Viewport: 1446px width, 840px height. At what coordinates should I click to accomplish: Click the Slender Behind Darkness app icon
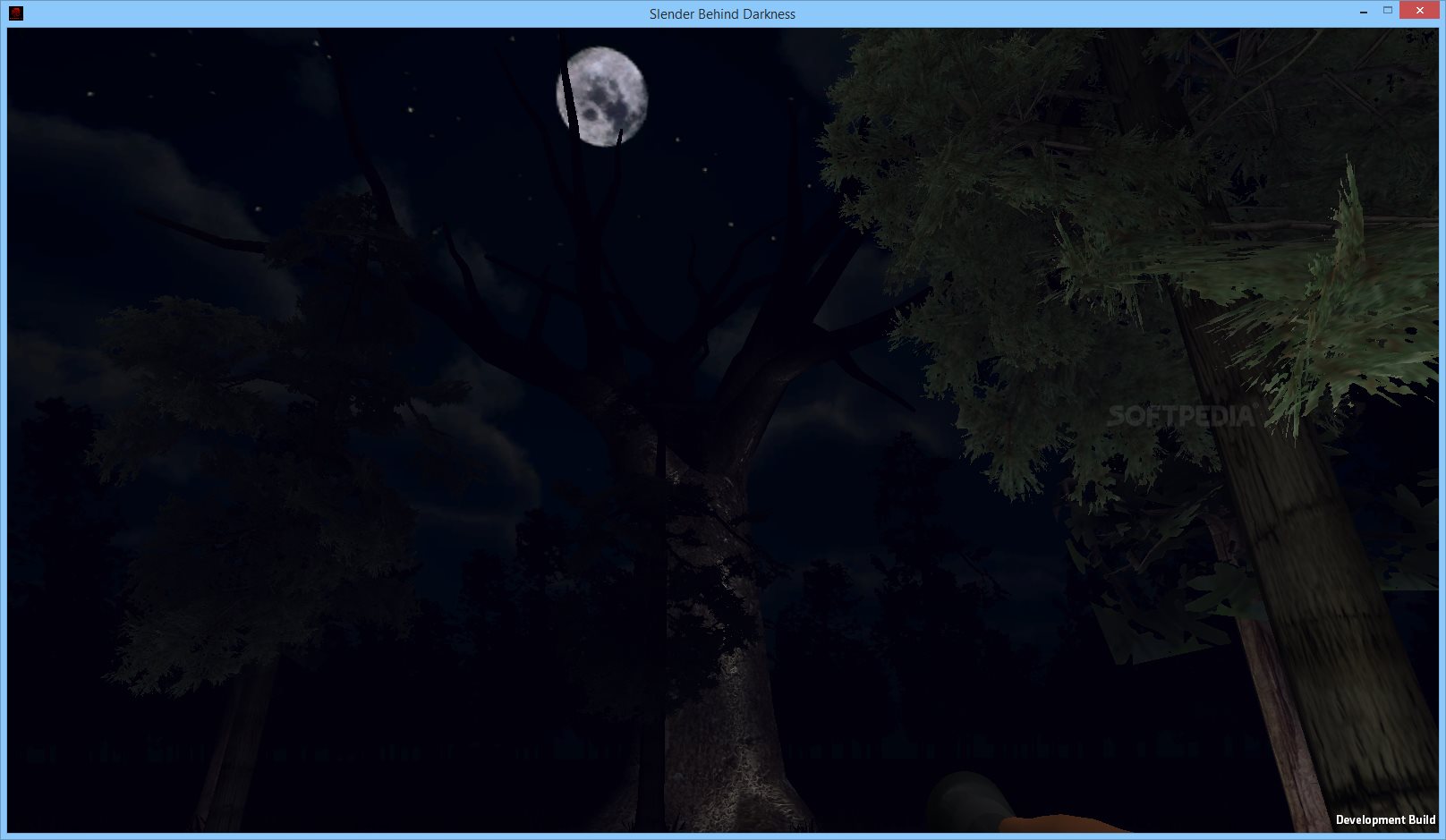pyautogui.click(x=15, y=13)
